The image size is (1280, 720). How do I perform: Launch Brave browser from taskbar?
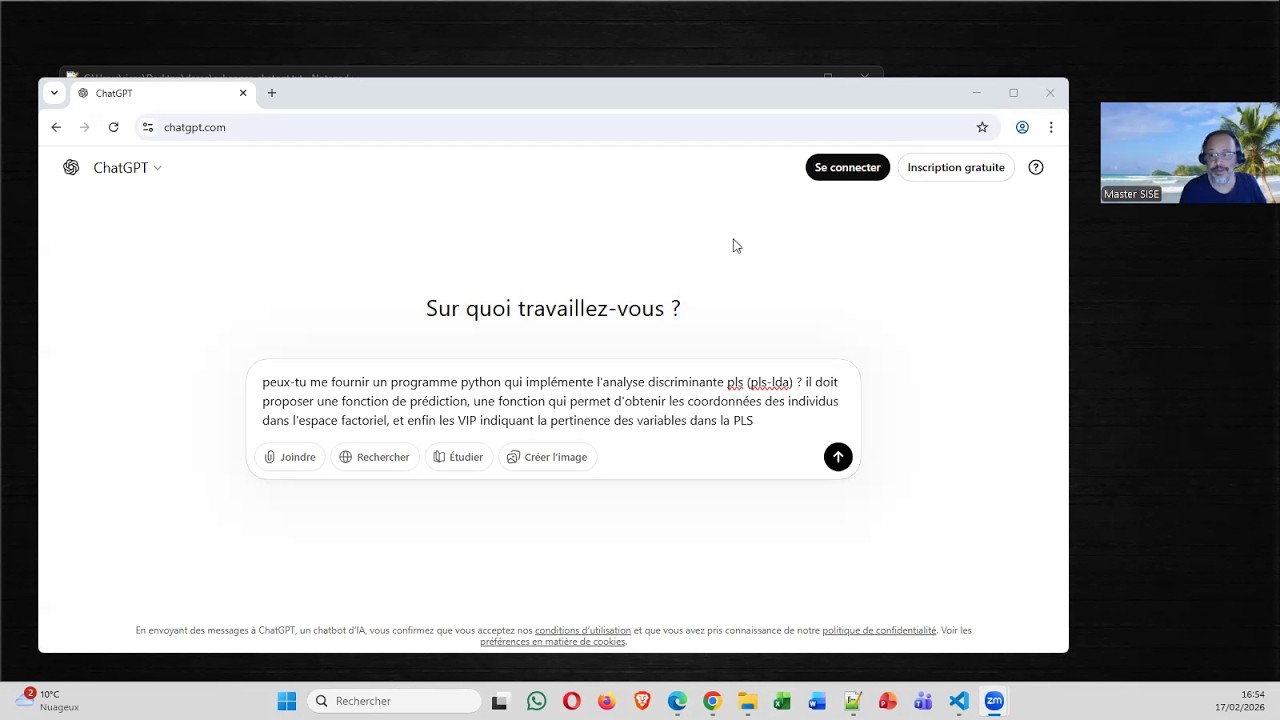point(642,701)
